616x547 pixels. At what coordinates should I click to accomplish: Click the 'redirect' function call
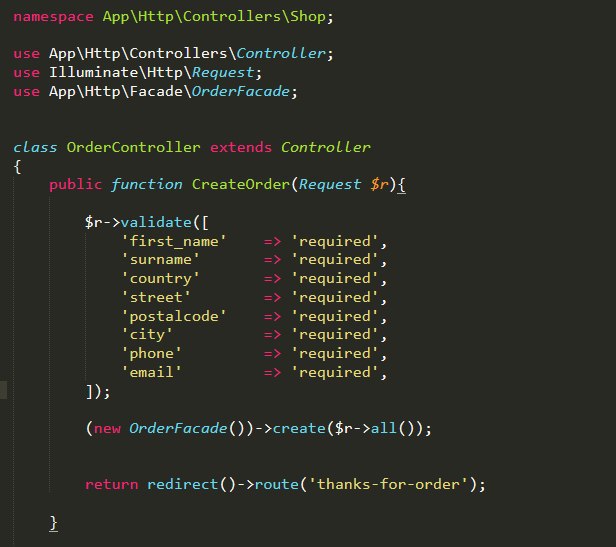click(x=183, y=485)
